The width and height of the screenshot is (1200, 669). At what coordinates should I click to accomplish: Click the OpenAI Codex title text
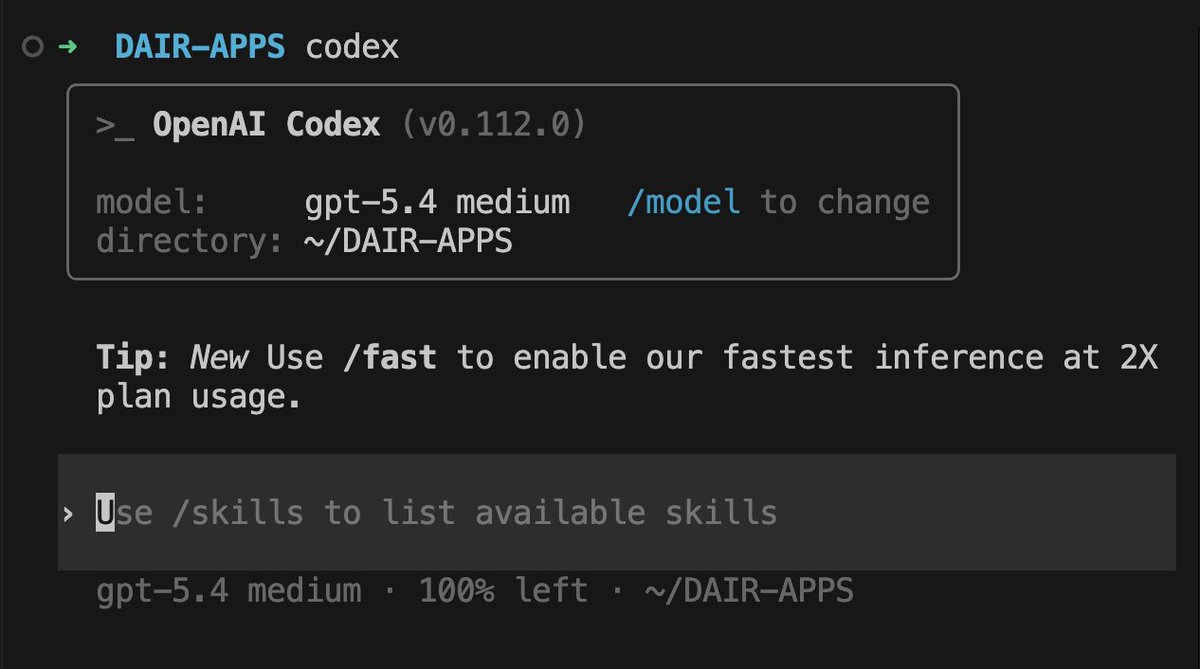pos(266,125)
